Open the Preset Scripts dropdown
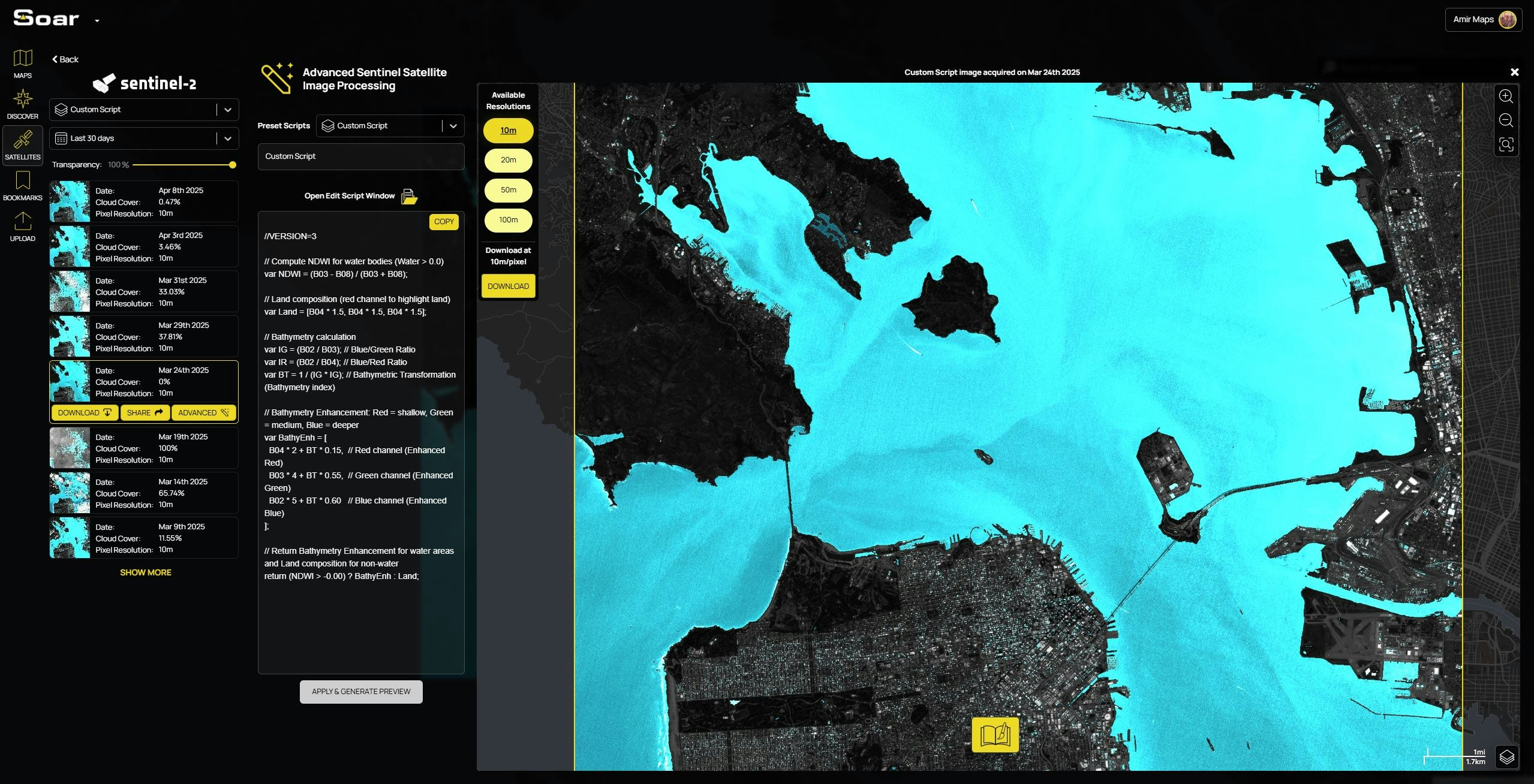This screenshot has height=784, width=1534. [x=453, y=126]
